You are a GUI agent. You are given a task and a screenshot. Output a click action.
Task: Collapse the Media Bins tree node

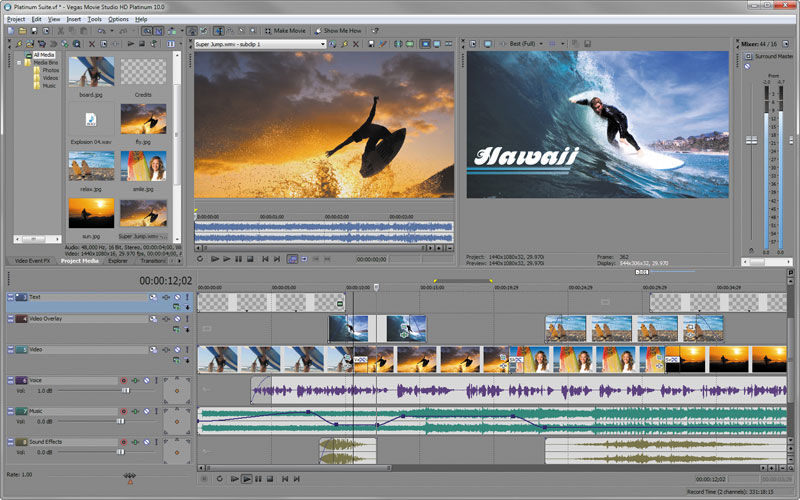point(20,63)
